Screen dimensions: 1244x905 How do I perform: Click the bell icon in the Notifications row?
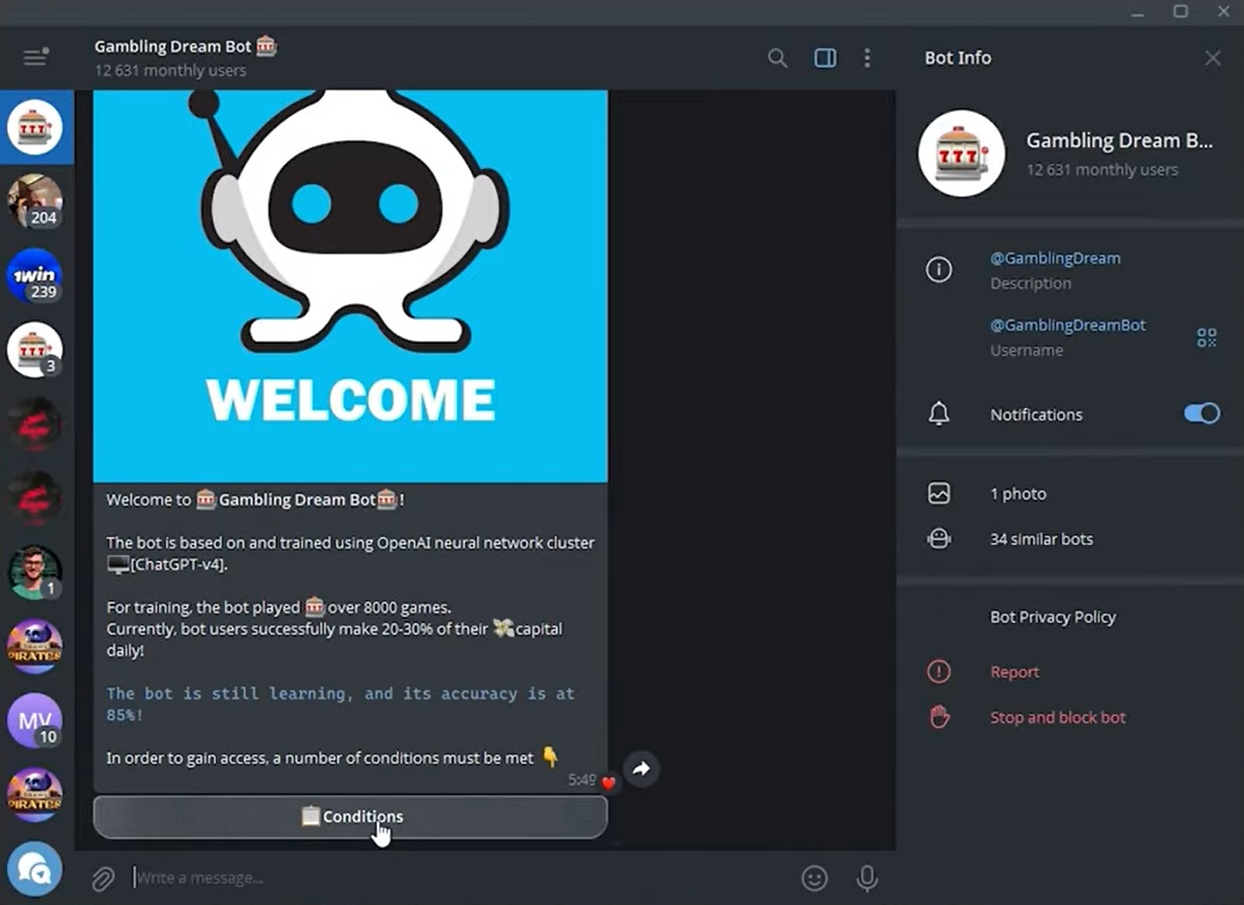pos(939,413)
